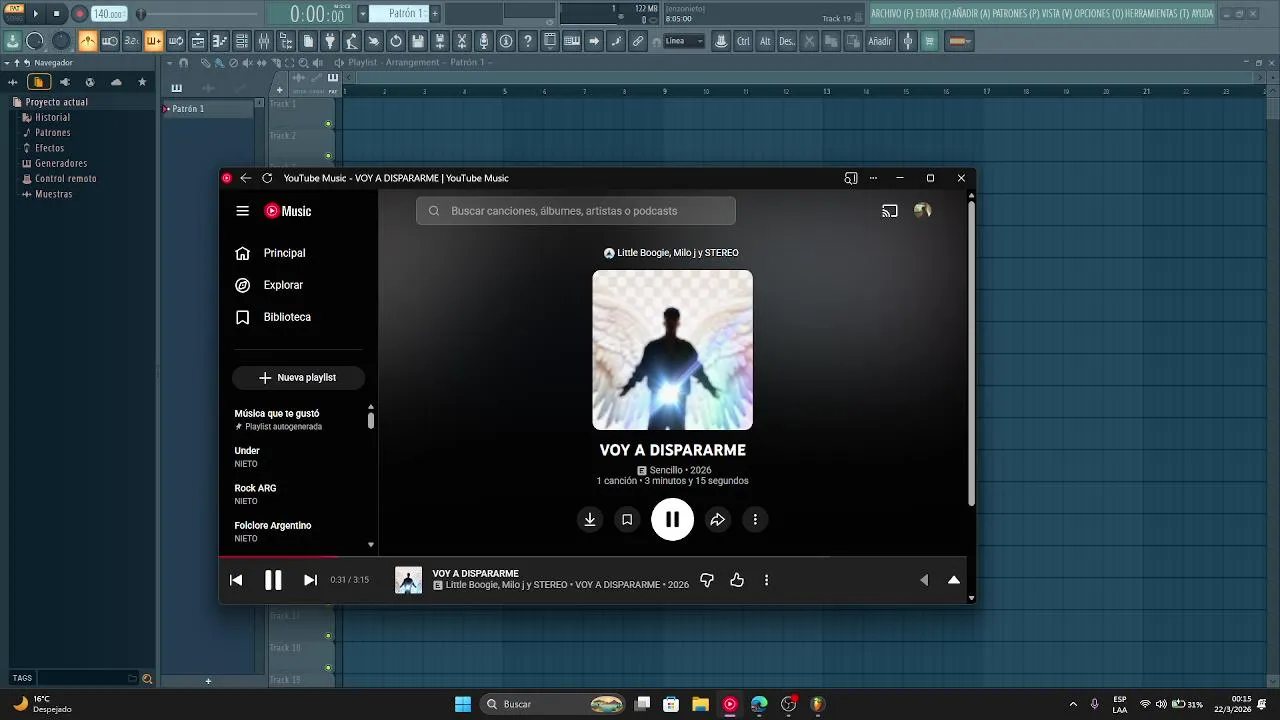Click the FL Studio stop button
1280x720 pixels.
point(57,14)
